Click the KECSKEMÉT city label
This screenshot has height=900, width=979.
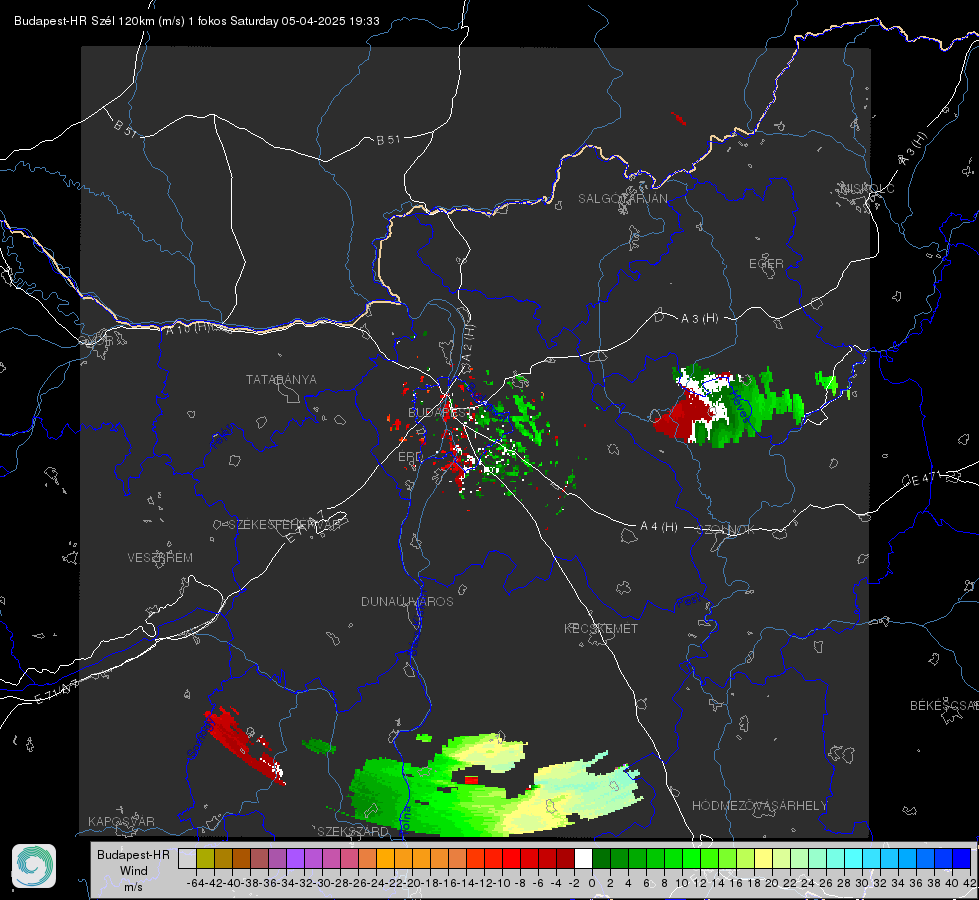(x=601, y=629)
